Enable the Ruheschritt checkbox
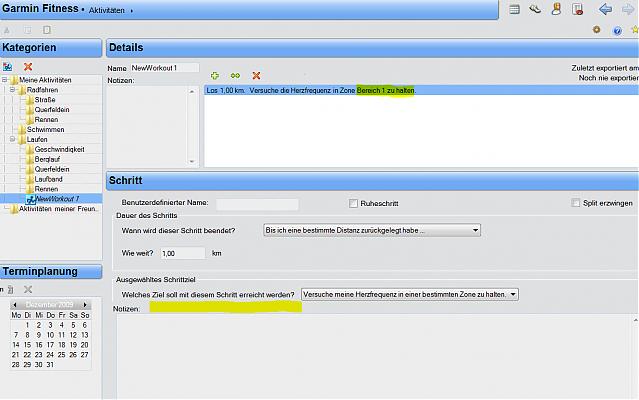Viewport: 639px width, 400px height. [x=354, y=203]
